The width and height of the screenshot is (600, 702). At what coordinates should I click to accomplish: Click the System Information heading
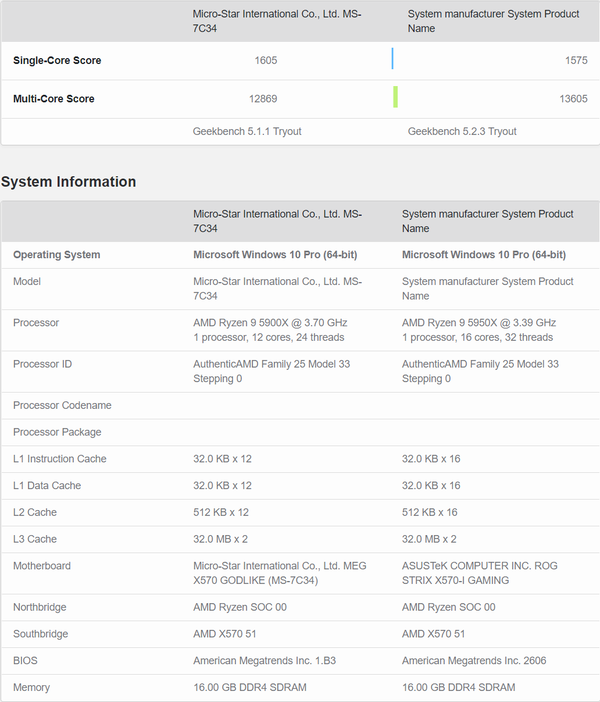[x=69, y=182]
